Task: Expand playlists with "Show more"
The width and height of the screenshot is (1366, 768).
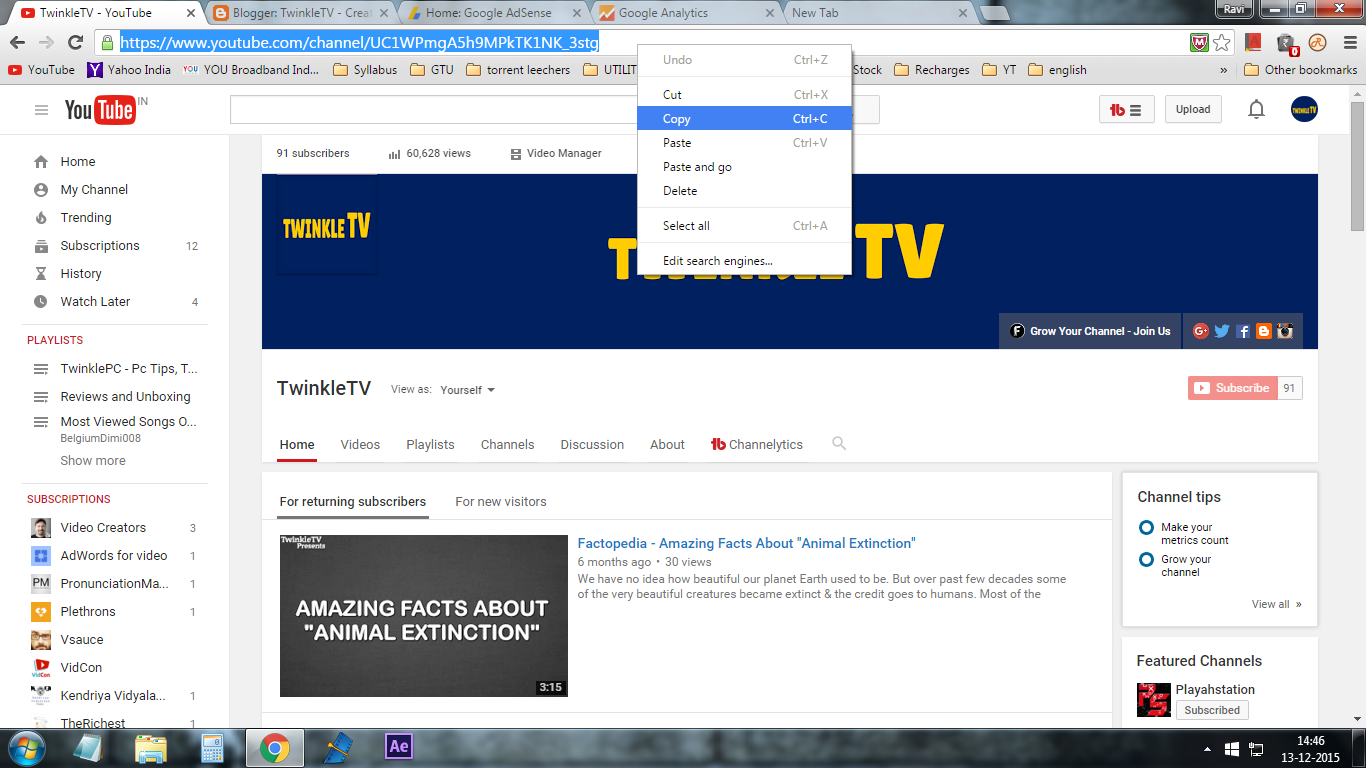Action: click(x=93, y=461)
